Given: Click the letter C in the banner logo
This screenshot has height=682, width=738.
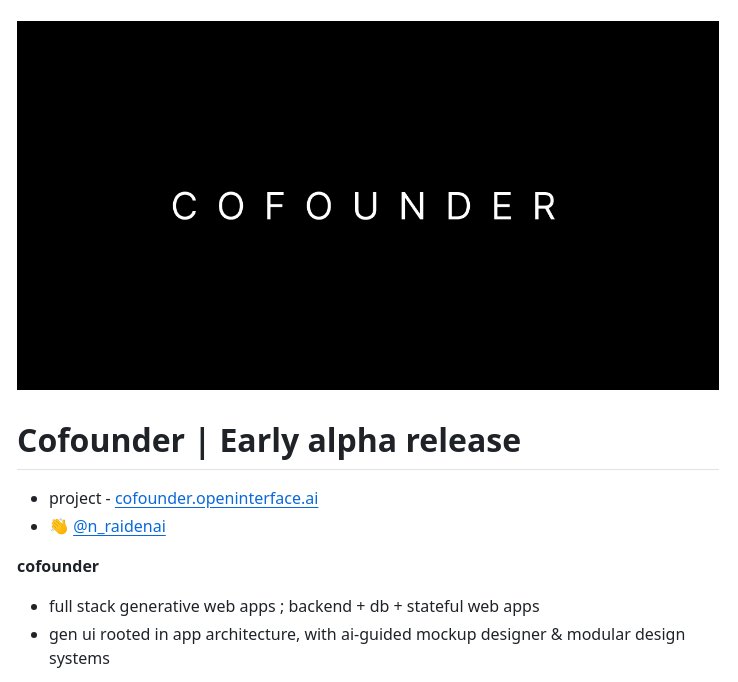Looking at the screenshot, I should pos(184,206).
